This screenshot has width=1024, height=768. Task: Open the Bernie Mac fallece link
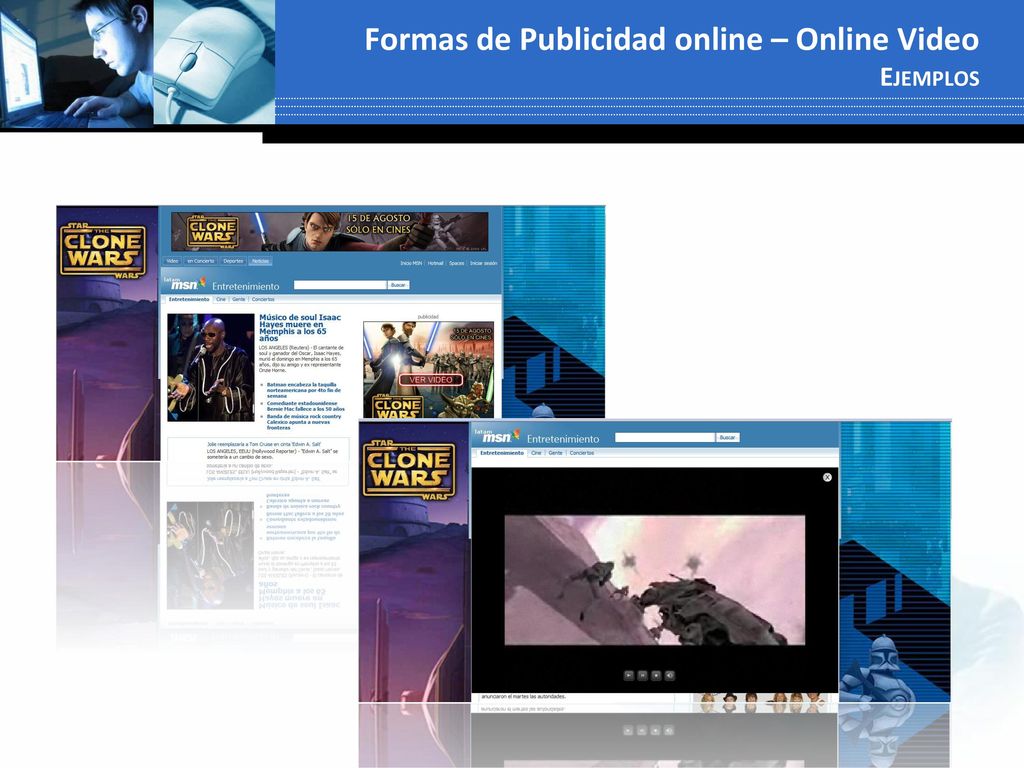305,406
